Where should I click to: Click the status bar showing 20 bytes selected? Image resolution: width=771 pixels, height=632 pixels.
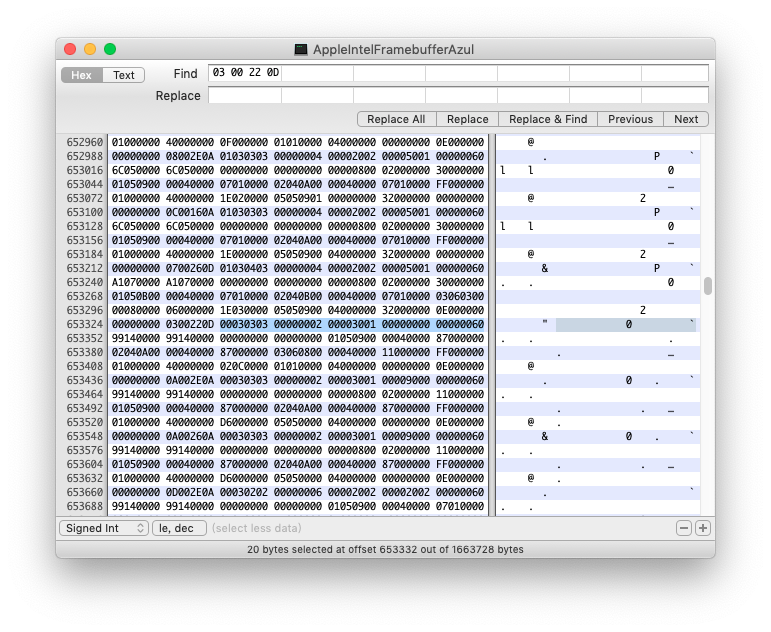385,549
